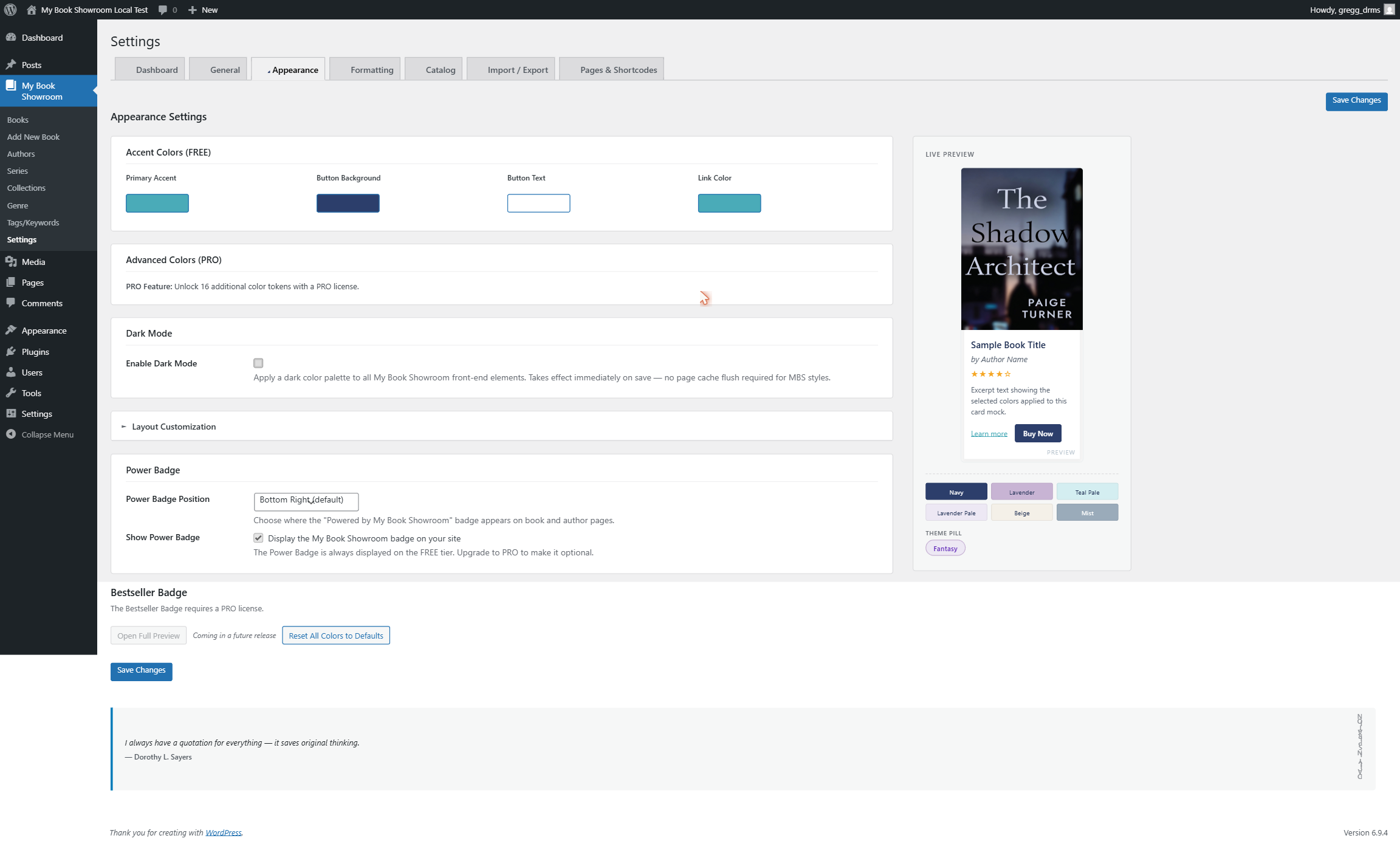Viewport: 1400px width, 844px height.
Task: Click the Pages icon in sidebar
Action: (11, 282)
